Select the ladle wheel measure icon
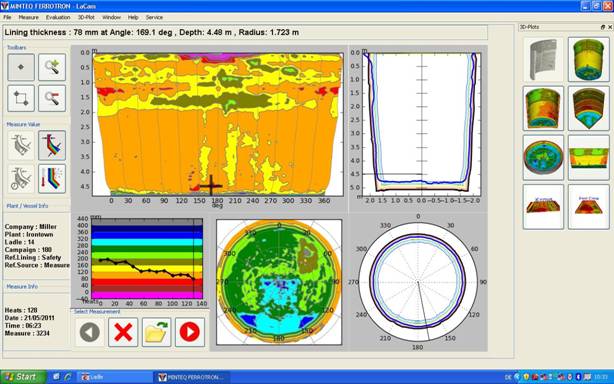614x384 pixels. pos(21,179)
